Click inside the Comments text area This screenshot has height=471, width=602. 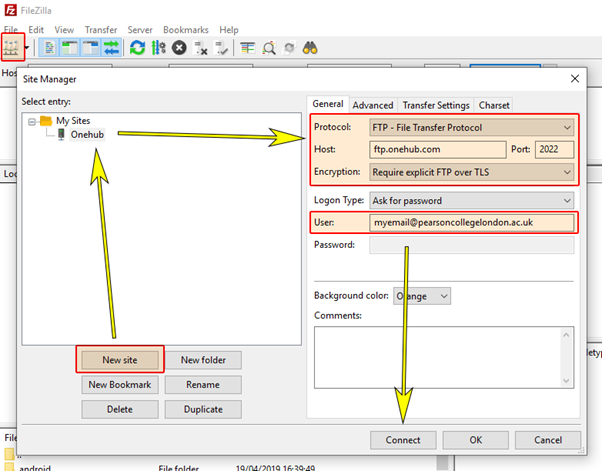click(x=438, y=357)
